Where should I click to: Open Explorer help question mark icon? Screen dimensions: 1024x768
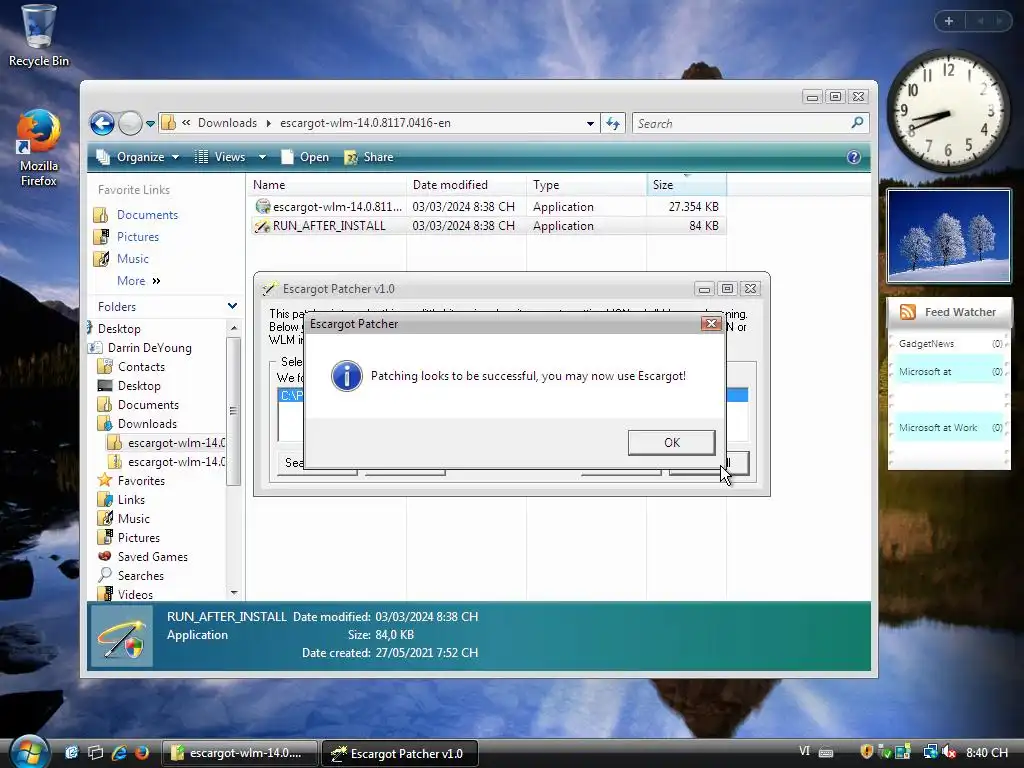pos(854,157)
